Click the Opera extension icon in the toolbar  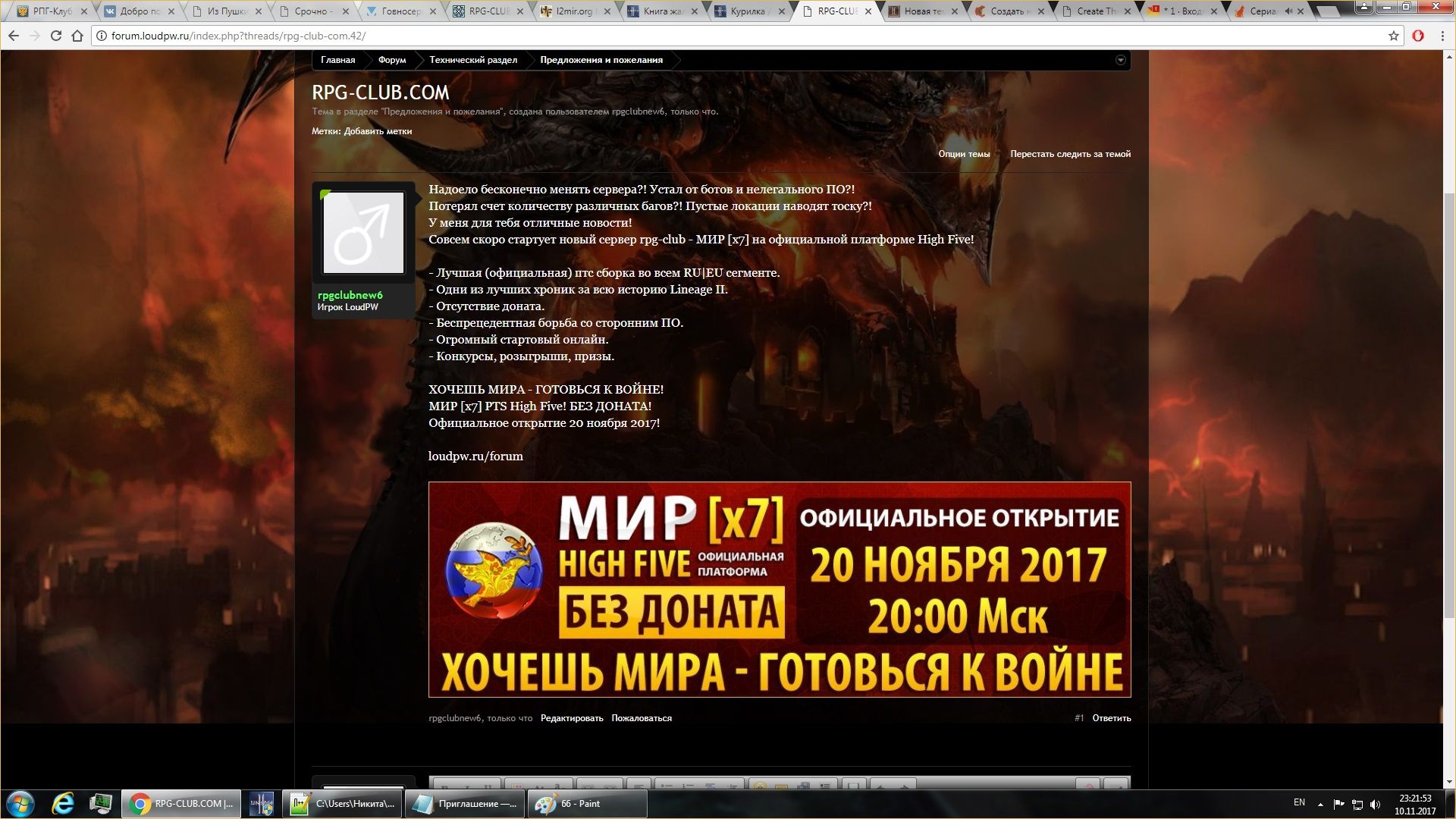1417,36
